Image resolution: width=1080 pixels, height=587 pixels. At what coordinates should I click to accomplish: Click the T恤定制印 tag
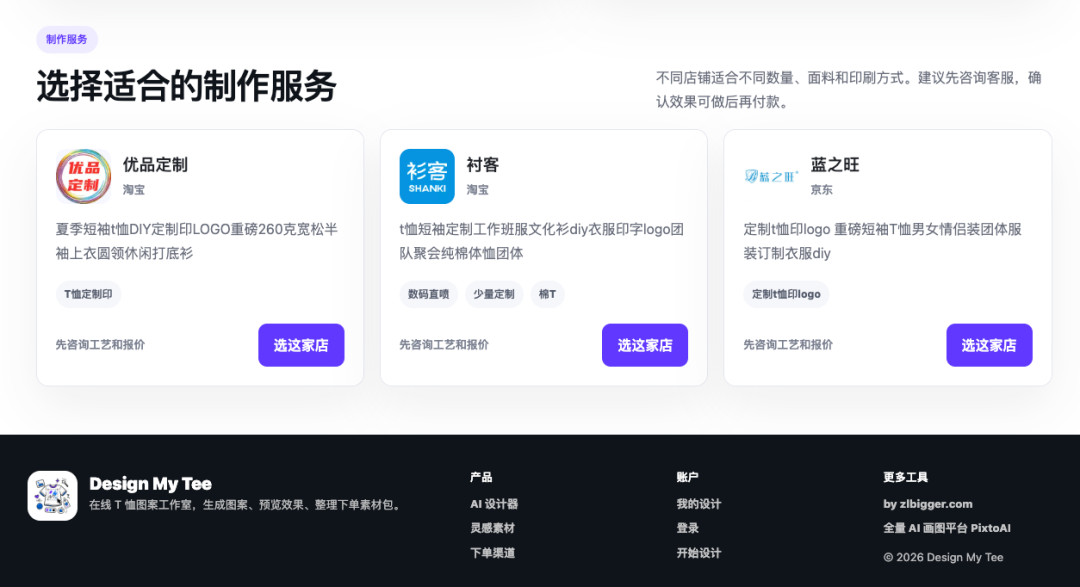pyautogui.click(x=88, y=294)
